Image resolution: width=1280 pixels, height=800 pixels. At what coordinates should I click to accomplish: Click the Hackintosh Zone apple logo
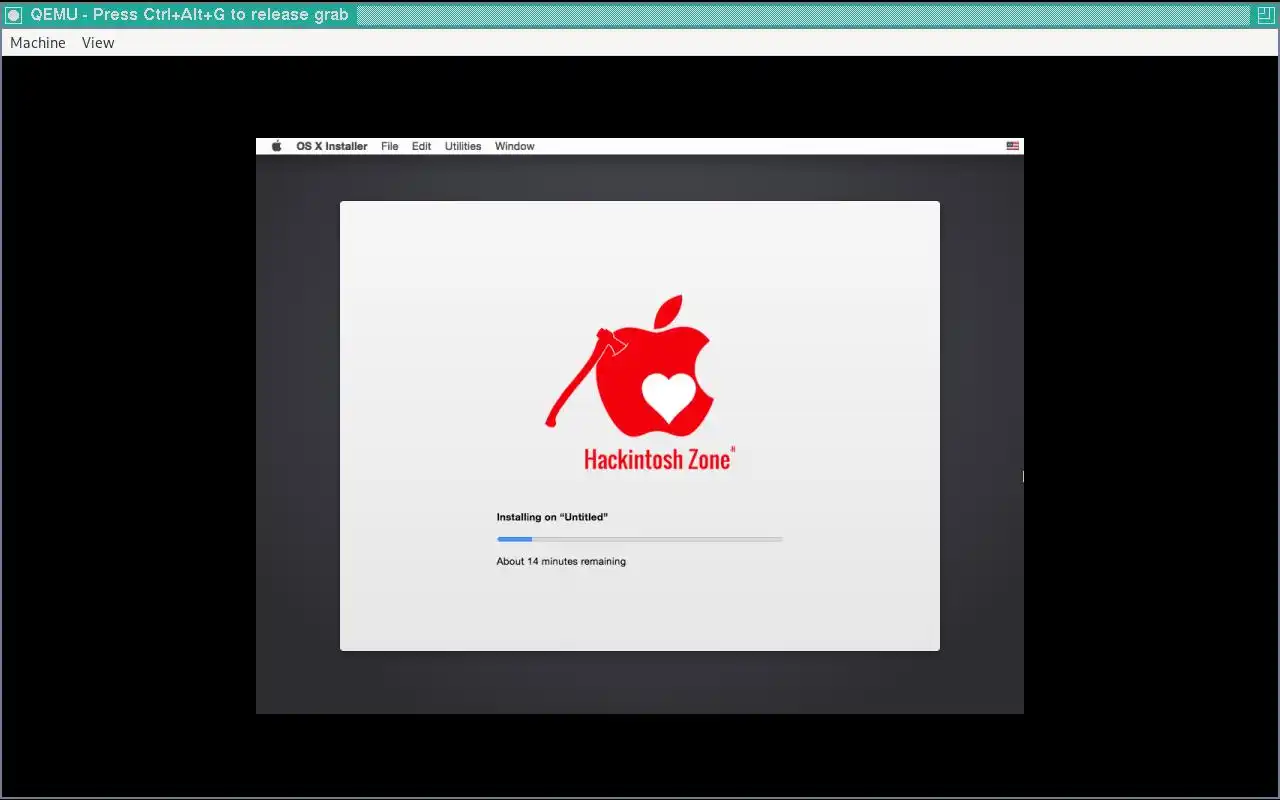[630, 366]
